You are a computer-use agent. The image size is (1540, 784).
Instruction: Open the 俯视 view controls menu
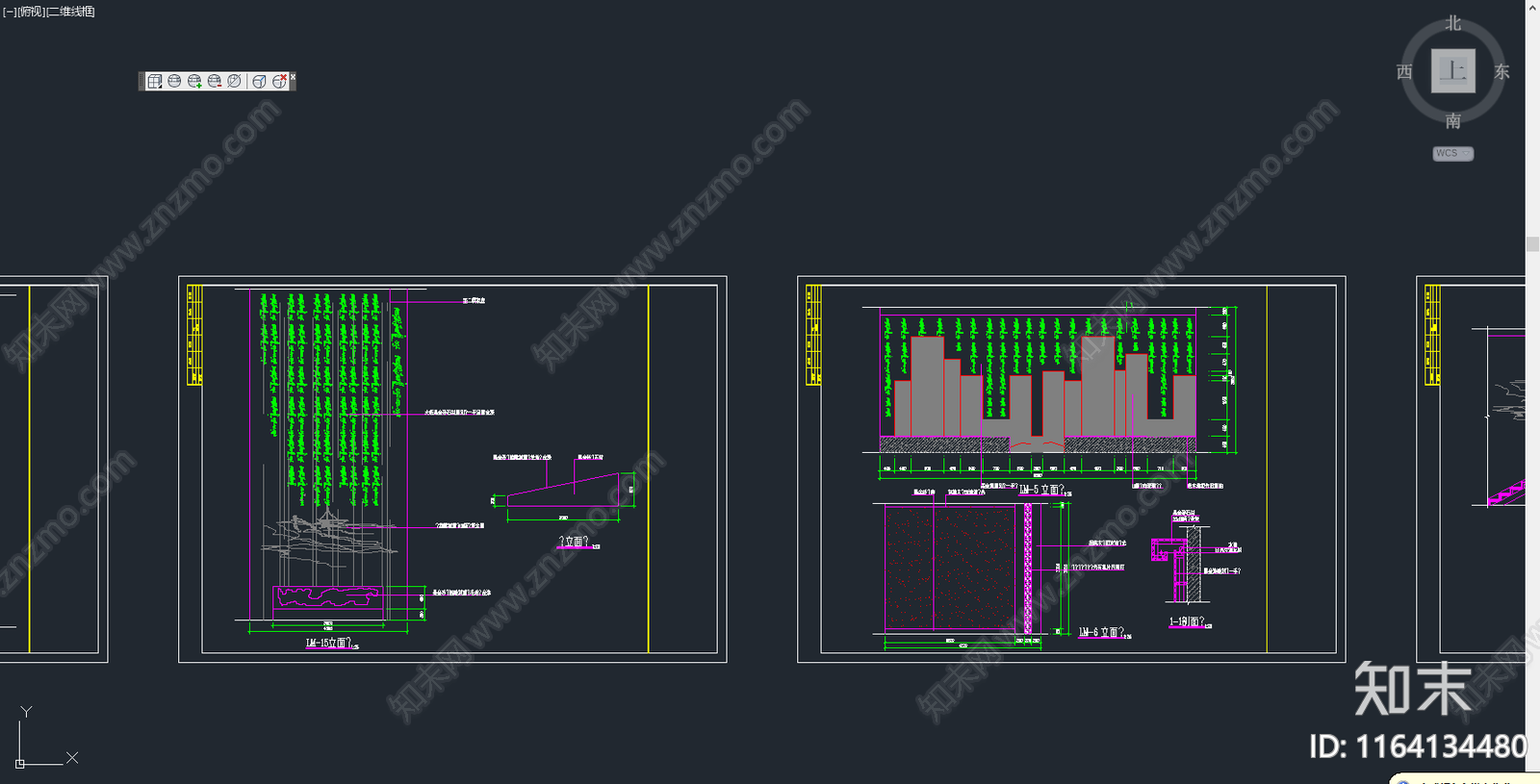pos(32,12)
